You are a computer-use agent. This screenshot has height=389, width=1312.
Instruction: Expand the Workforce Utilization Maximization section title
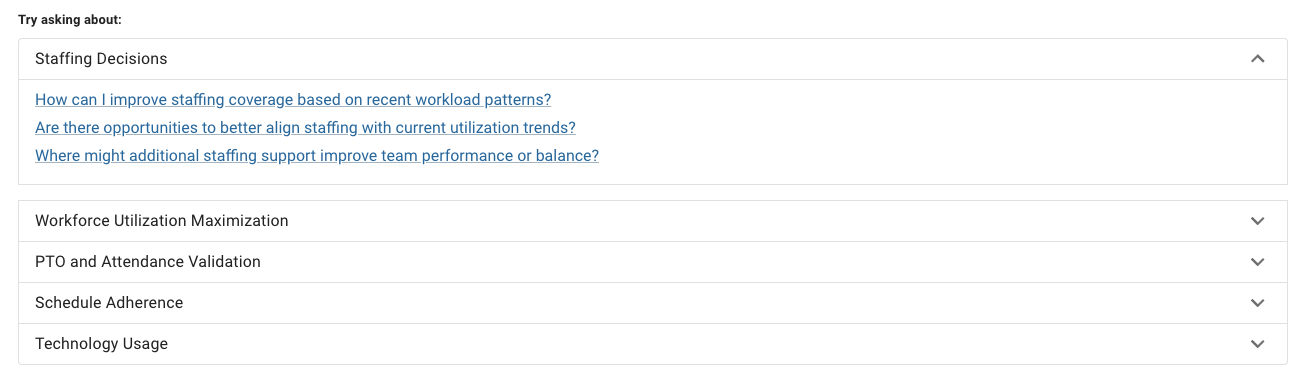pyautogui.click(x=162, y=221)
